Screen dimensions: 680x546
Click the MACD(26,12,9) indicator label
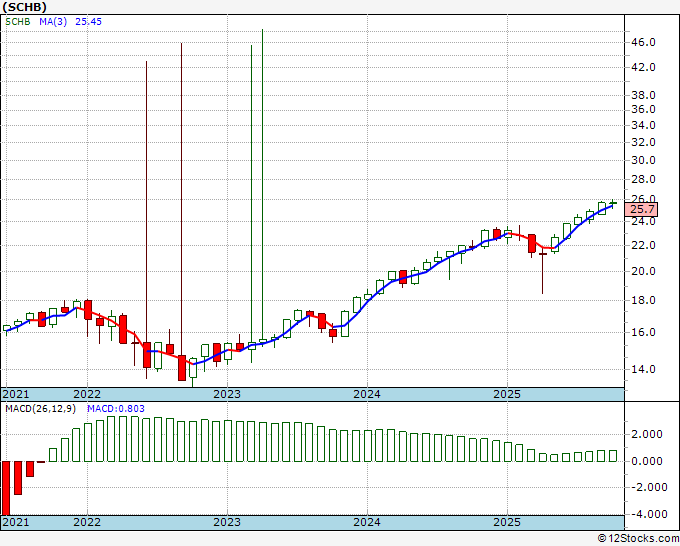[41, 409]
